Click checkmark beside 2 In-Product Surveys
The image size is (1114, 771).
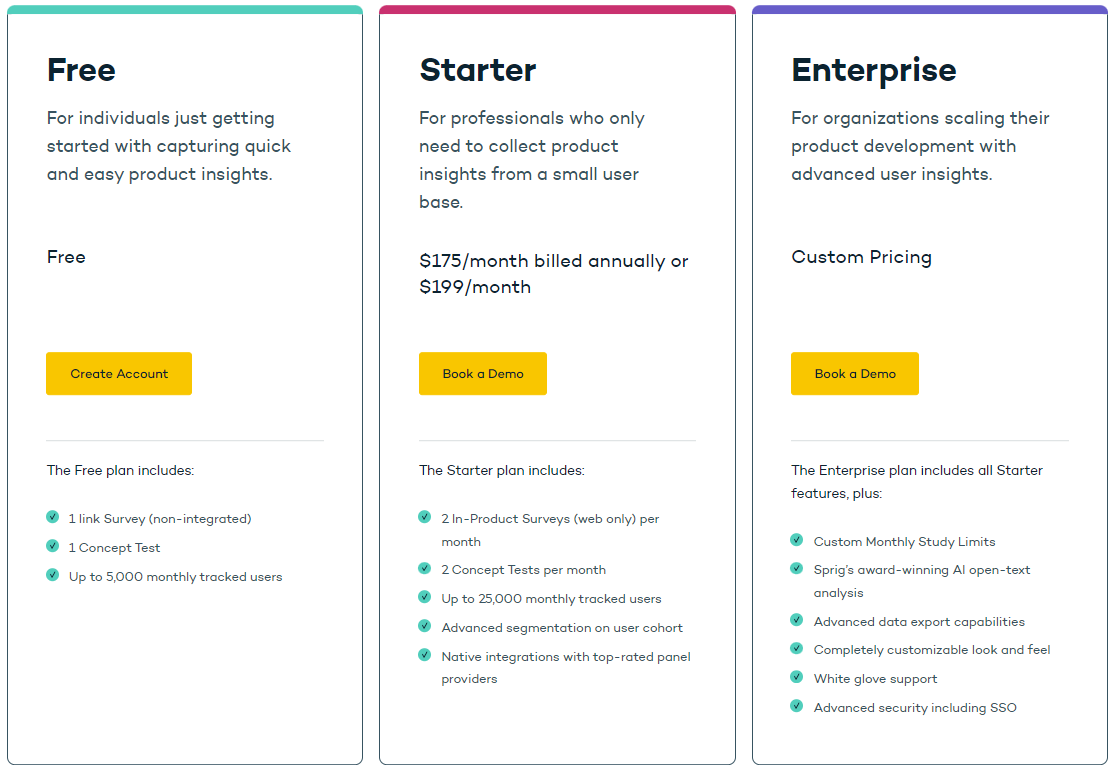425,517
